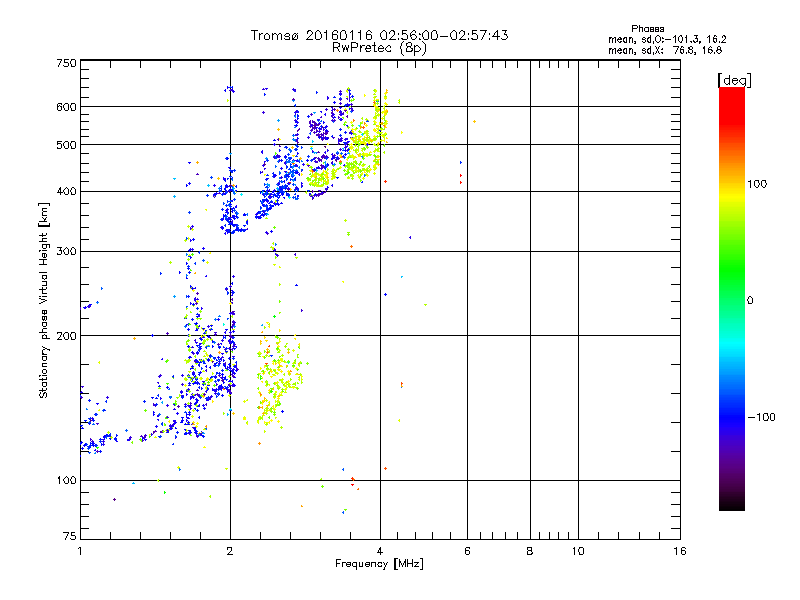The width and height of the screenshot is (800, 600).
Task: Click the purple cluster near 3 MHz, 550 km
Action: [x=319, y=129]
